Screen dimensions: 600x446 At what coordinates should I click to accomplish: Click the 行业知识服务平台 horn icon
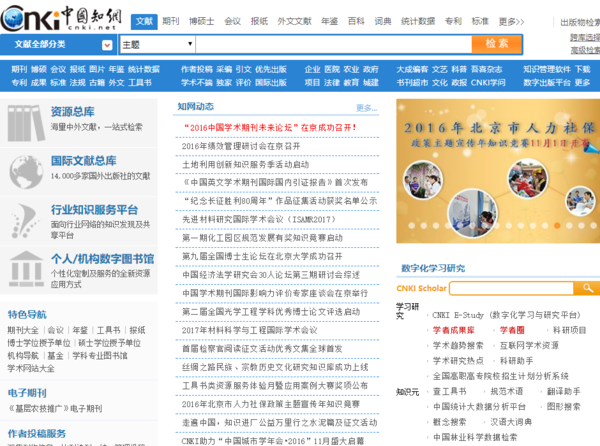point(25,221)
